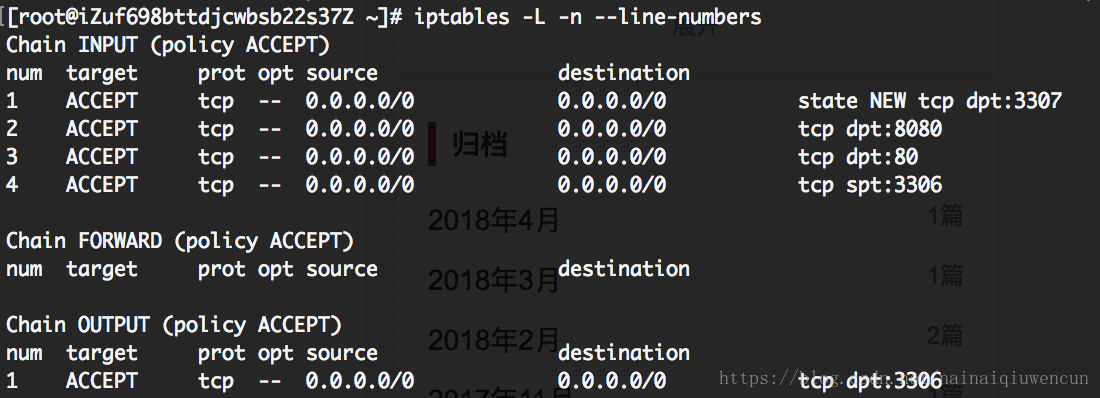Open the 2018年4月 archive link in background page
This screenshot has width=1100, height=398.
[494, 220]
